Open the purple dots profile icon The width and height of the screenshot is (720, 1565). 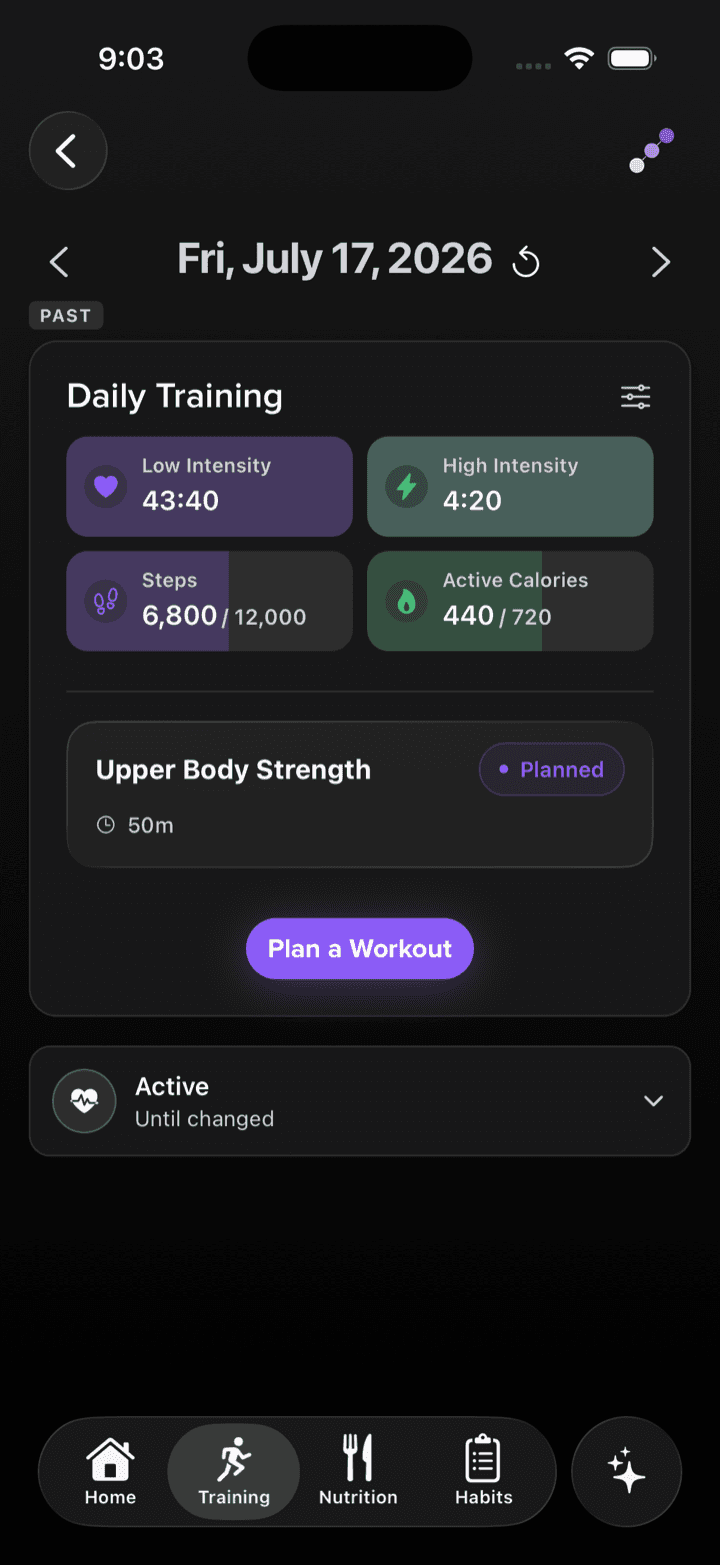pyautogui.click(x=651, y=151)
